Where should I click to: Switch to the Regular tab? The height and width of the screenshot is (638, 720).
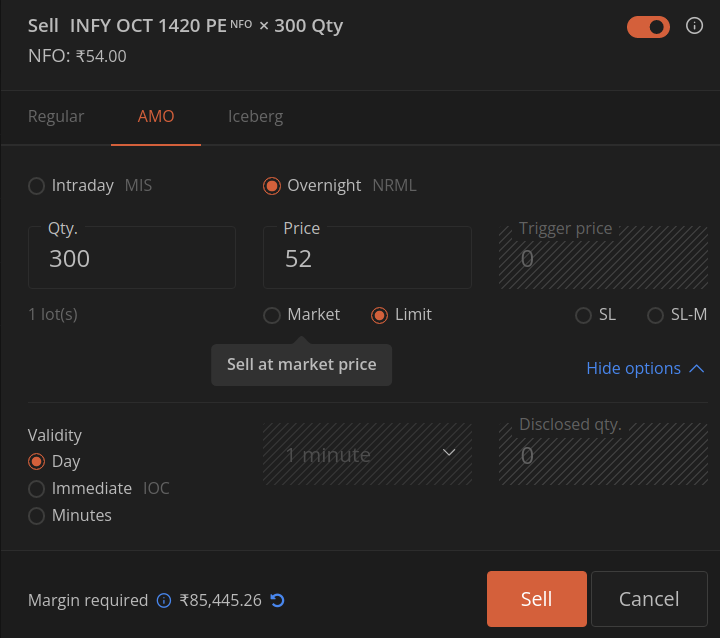click(56, 116)
